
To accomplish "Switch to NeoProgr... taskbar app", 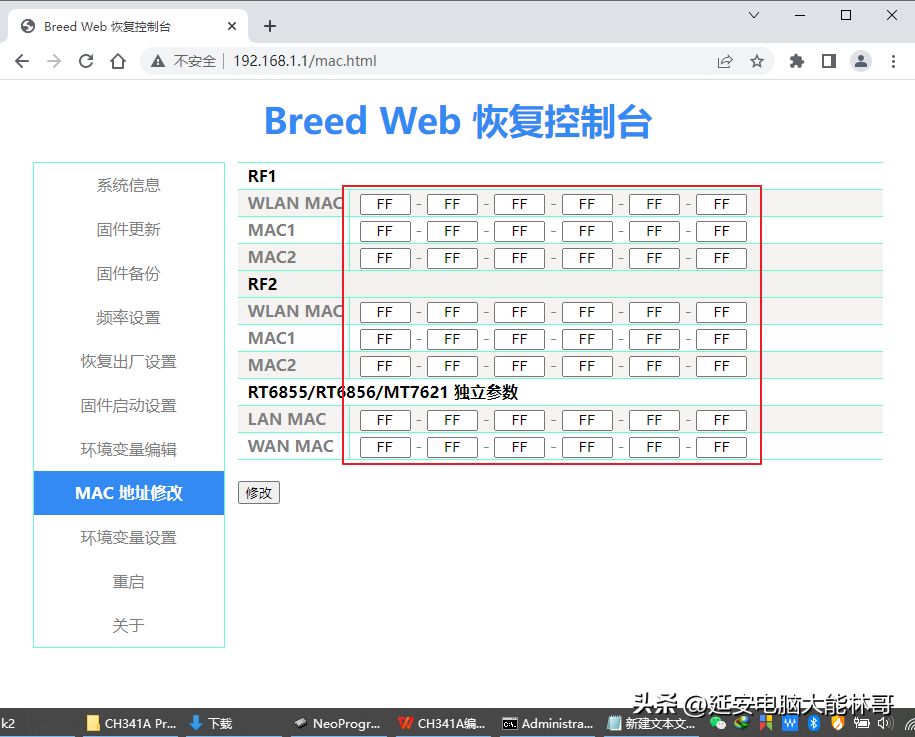I will coord(337,724).
